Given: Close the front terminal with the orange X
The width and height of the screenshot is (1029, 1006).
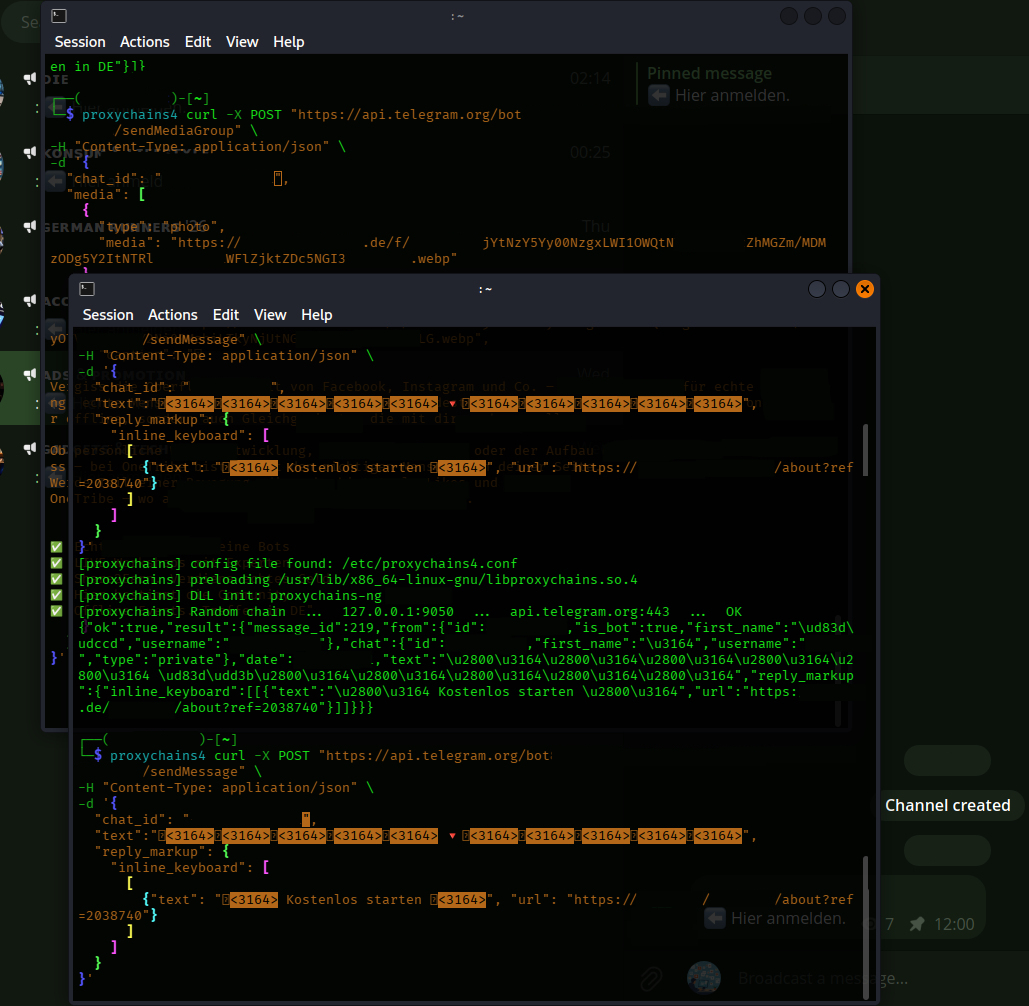Looking at the screenshot, I should (865, 289).
